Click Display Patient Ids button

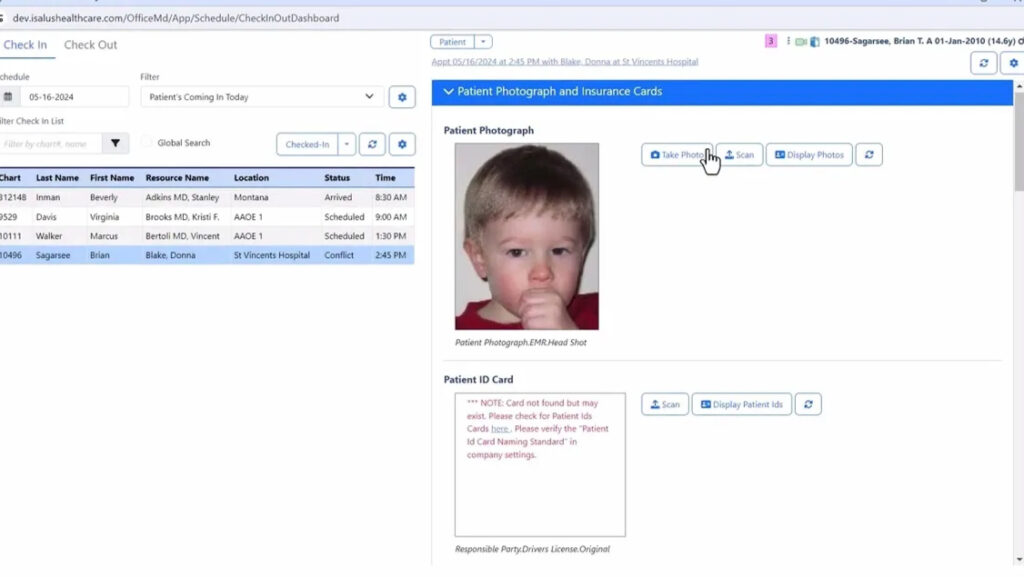coord(741,403)
